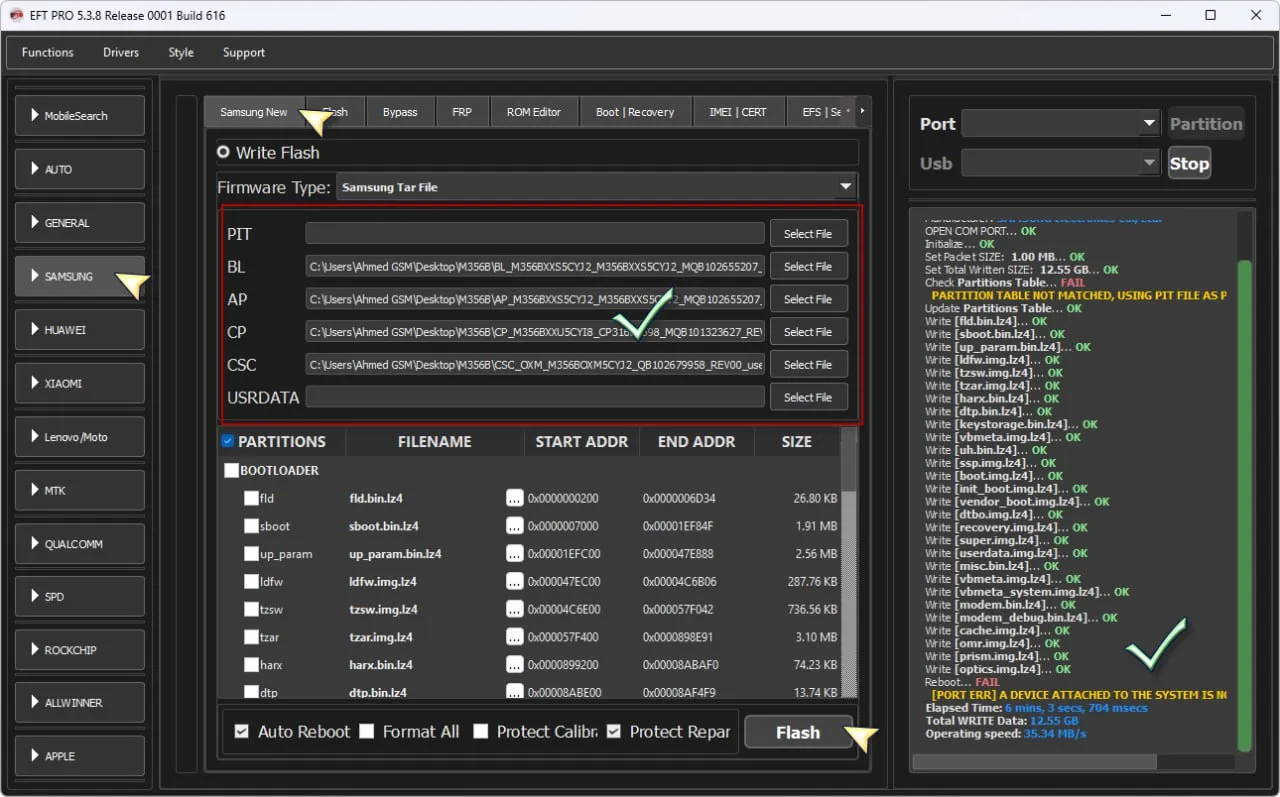
Task: Expand the Port dropdown list
Action: [x=1149, y=124]
